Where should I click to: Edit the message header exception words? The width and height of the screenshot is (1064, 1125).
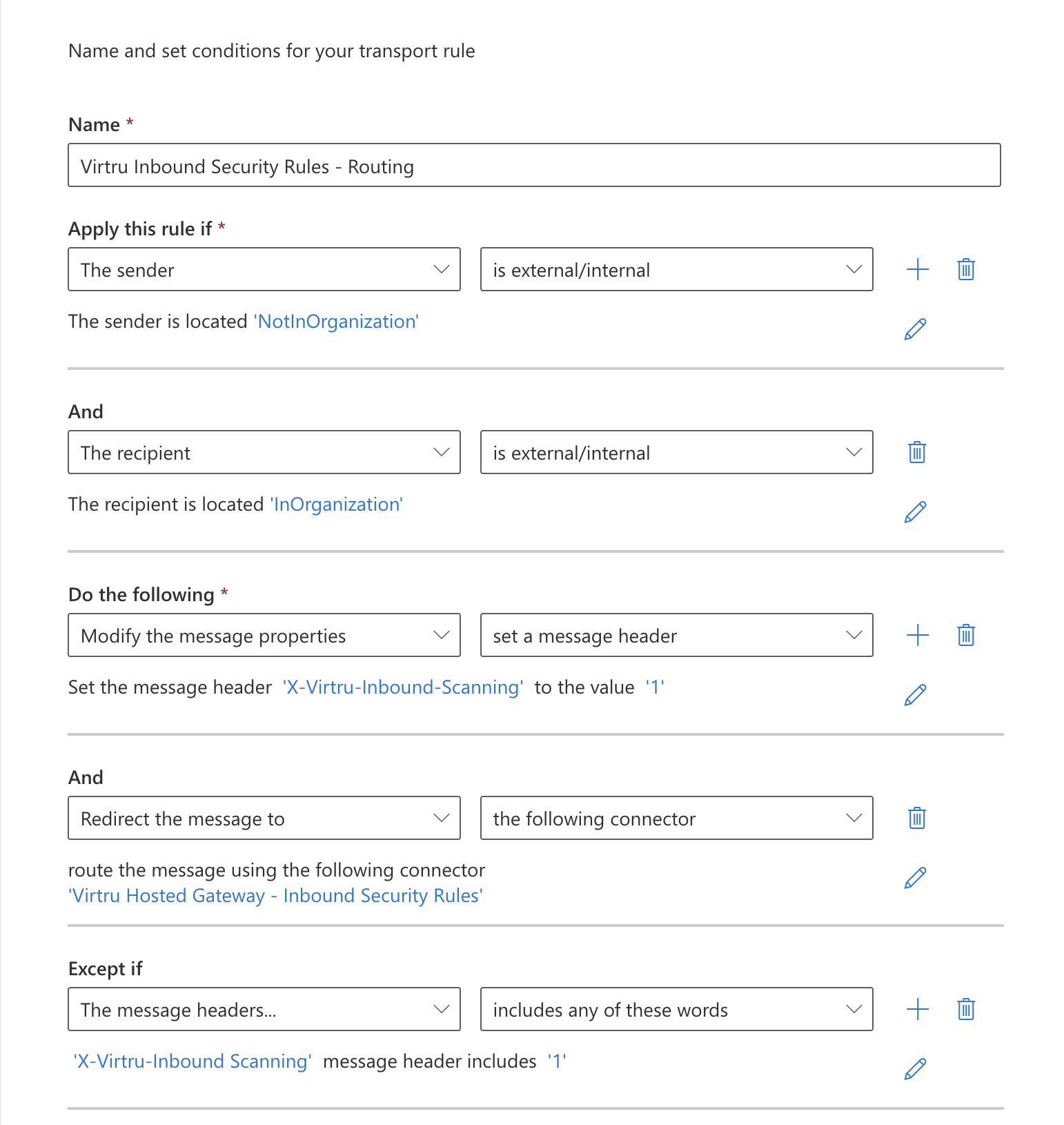click(915, 1069)
